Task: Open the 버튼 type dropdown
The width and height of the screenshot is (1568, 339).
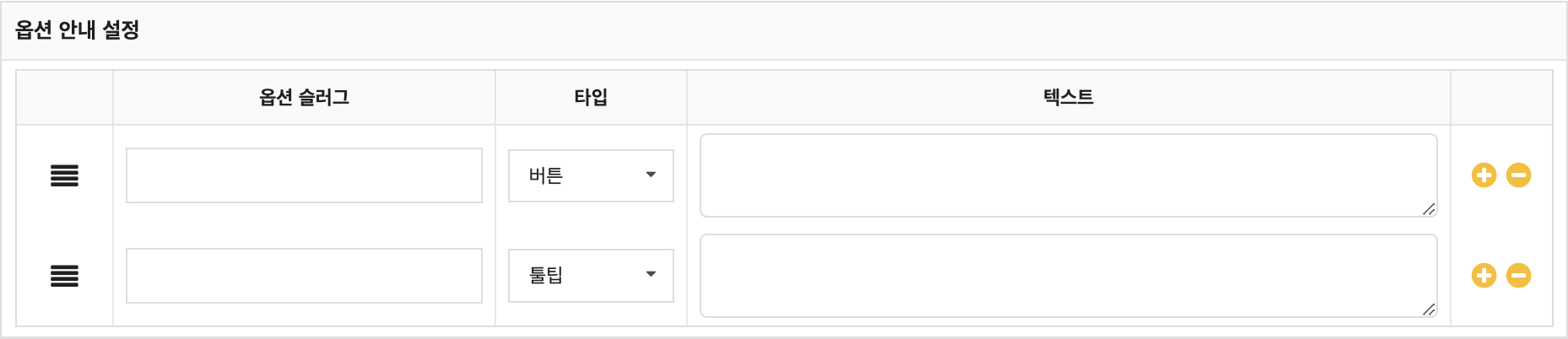Action: (x=591, y=175)
